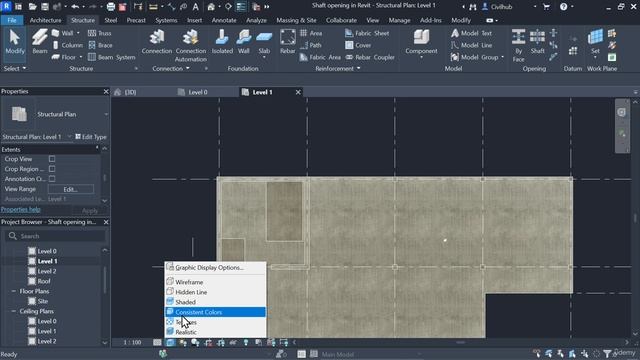Start the Beam System tool

pos(111,57)
